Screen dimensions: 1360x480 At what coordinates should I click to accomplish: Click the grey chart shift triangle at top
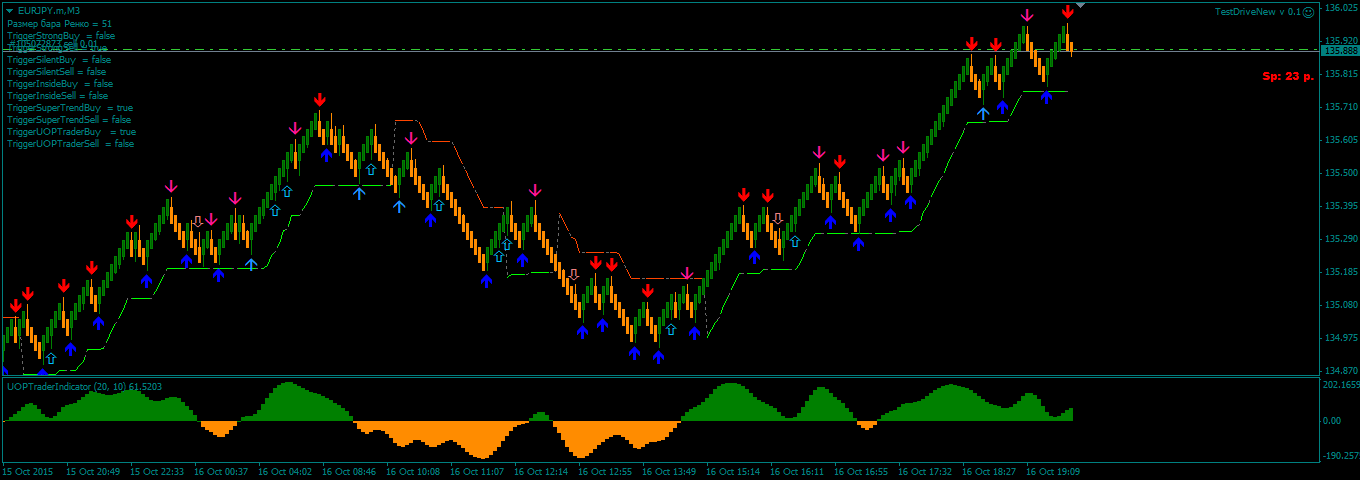(1080, 6)
